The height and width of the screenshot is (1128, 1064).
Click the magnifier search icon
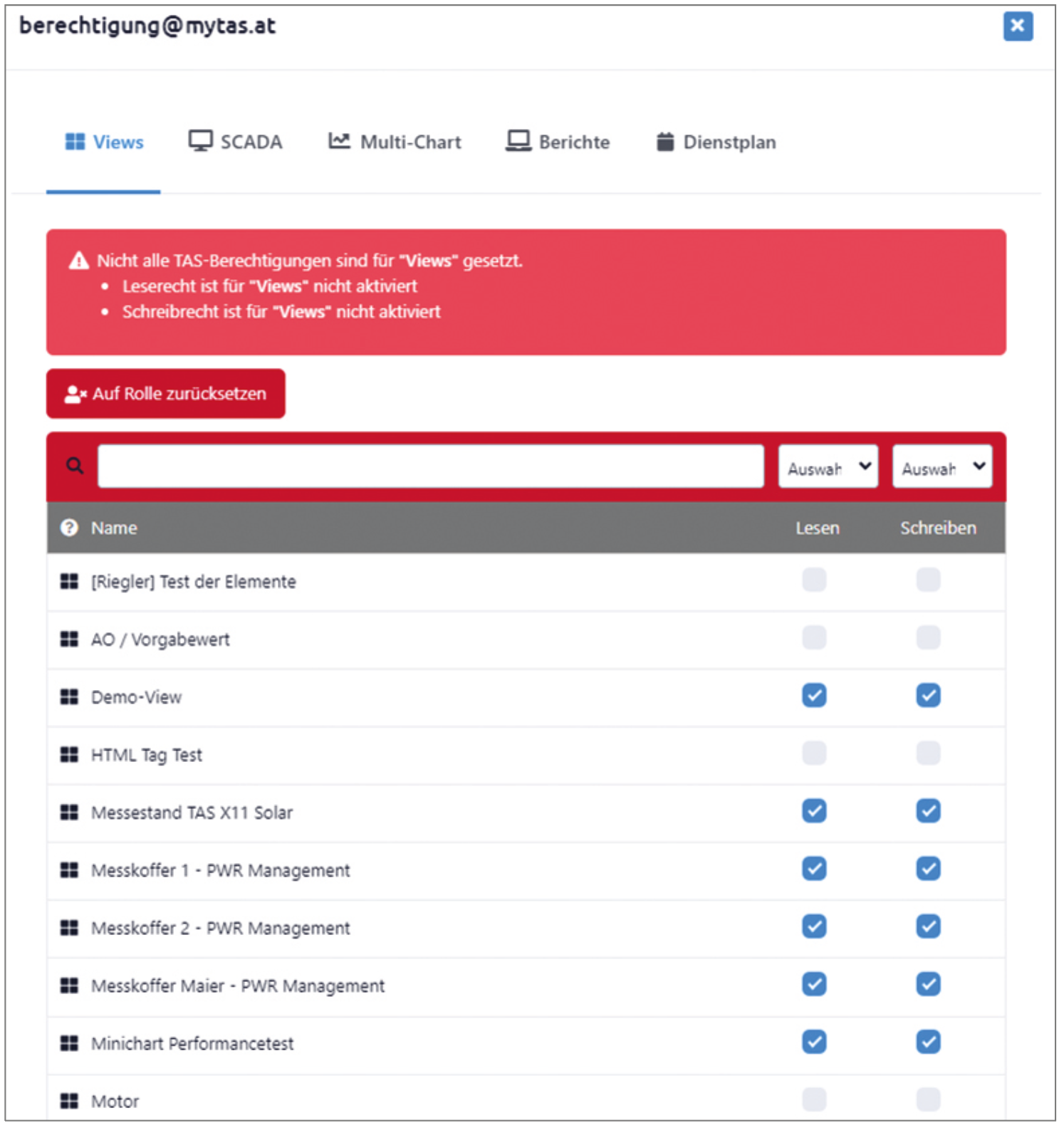[x=75, y=466]
